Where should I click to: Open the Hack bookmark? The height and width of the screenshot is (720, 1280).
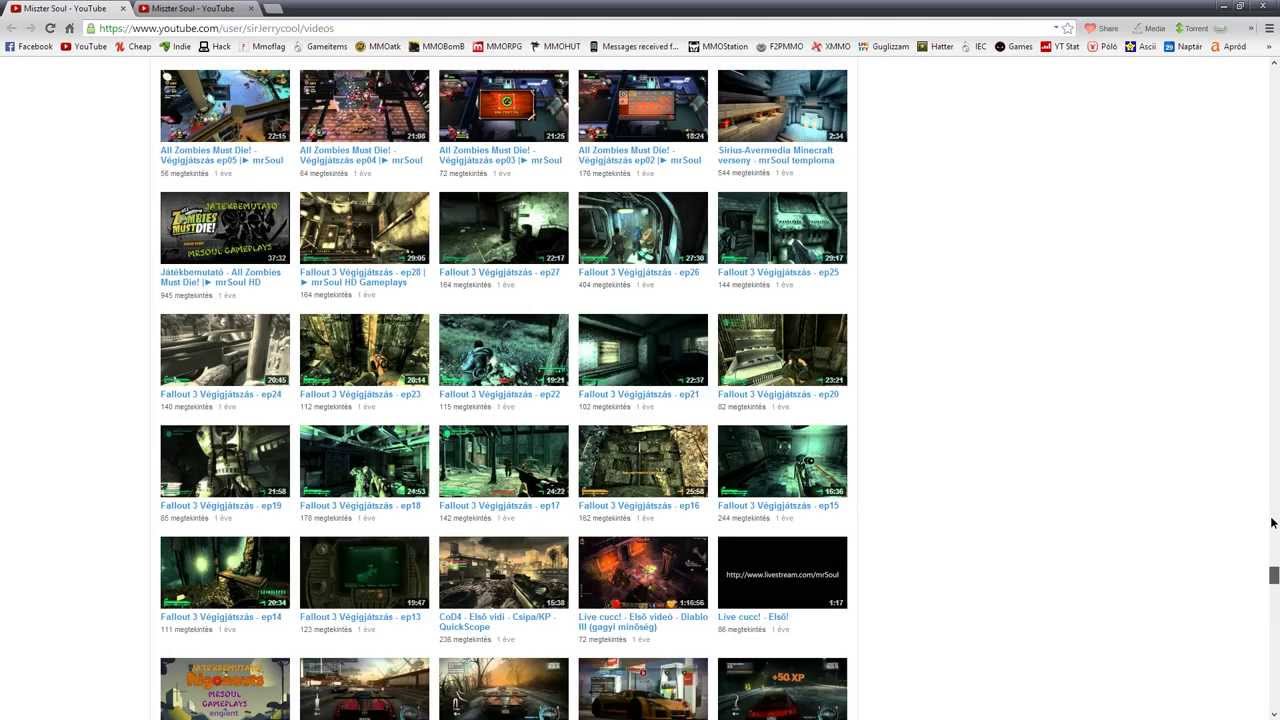(x=215, y=46)
